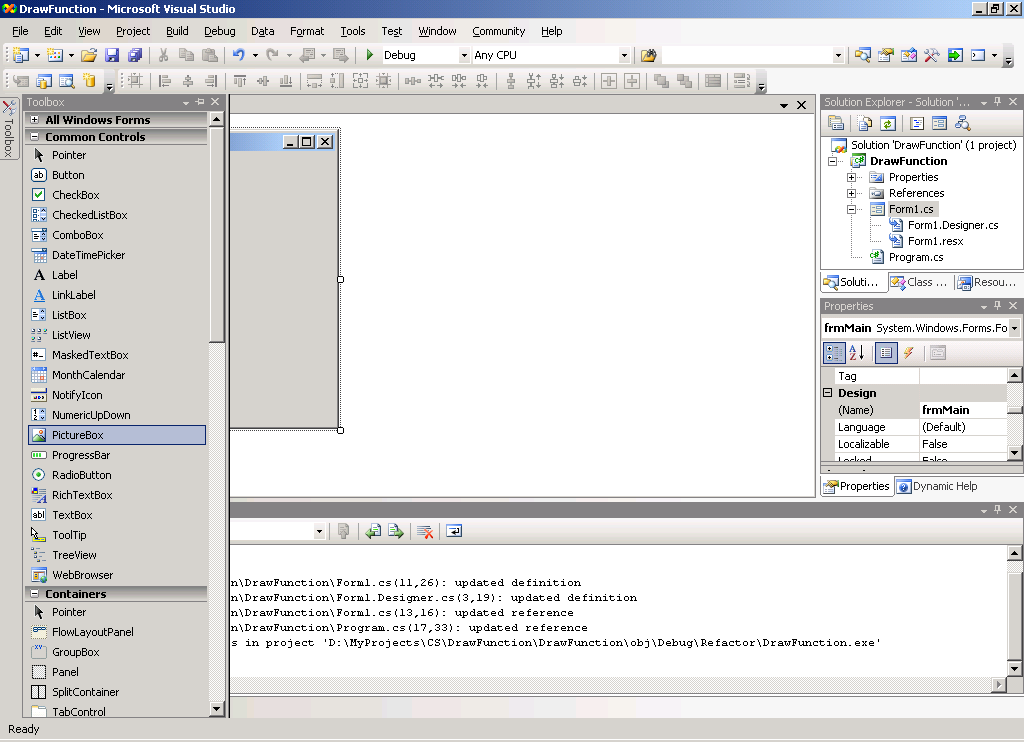Click the Align Tops layout icon
The height and width of the screenshot is (742, 1024).
click(x=240, y=81)
